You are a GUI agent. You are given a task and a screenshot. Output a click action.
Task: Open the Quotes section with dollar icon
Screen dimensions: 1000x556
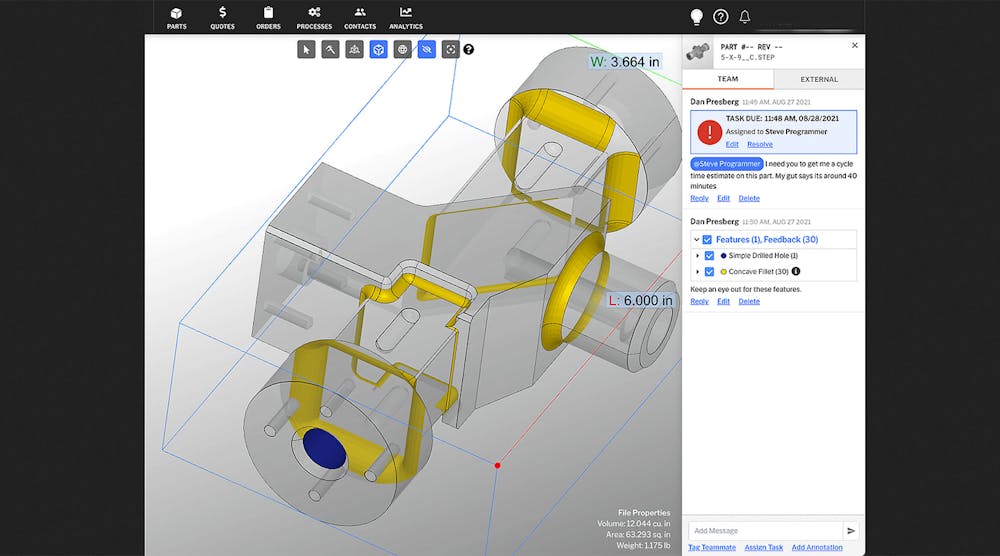coord(223,18)
